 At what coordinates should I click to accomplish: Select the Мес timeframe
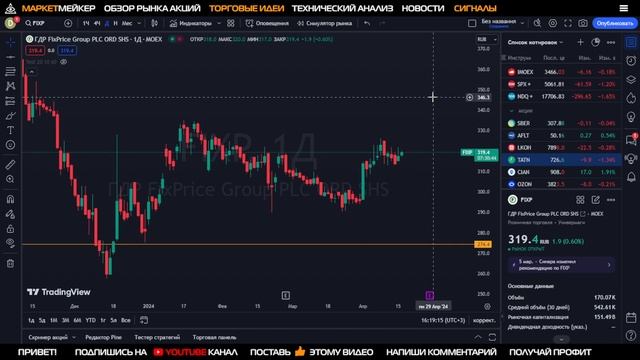127,23
